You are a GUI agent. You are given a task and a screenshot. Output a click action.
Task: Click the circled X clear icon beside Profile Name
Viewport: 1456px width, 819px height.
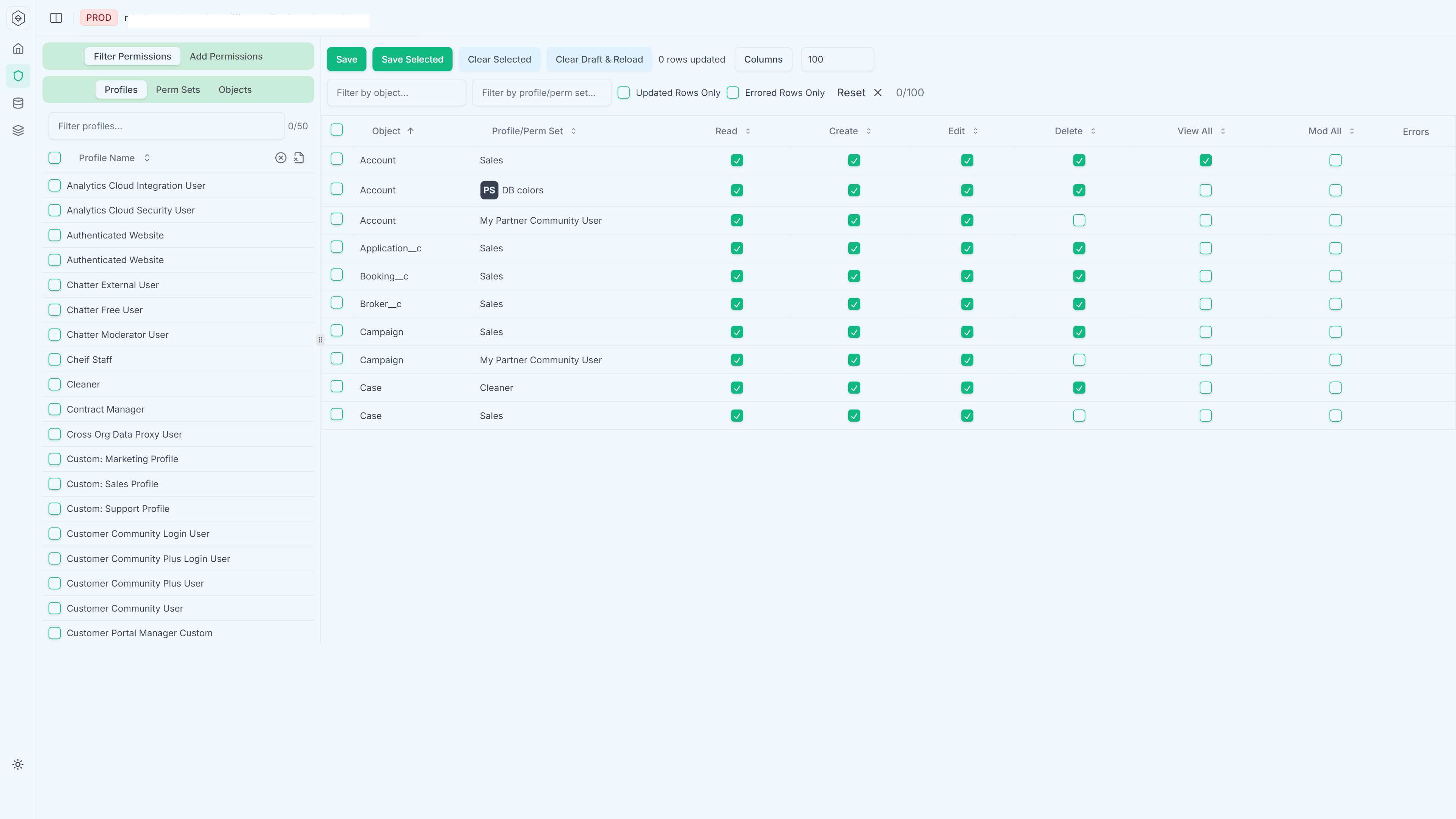[281, 158]
